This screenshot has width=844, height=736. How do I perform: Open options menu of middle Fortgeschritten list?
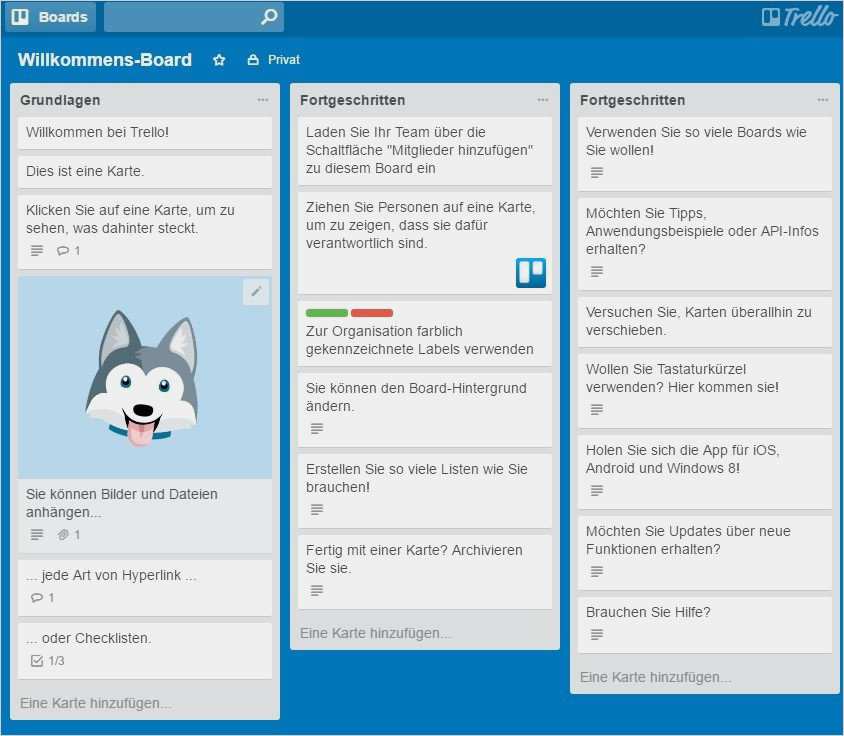[x=543, y=100]
